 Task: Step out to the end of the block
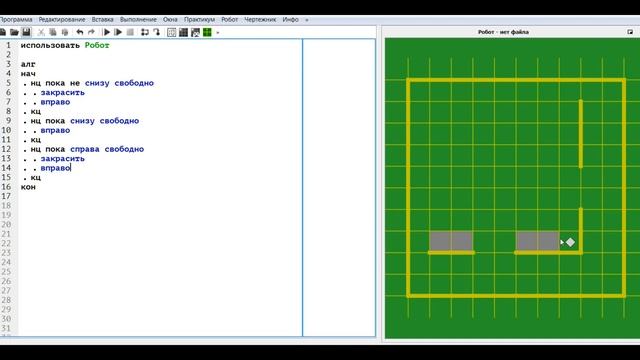156,32
